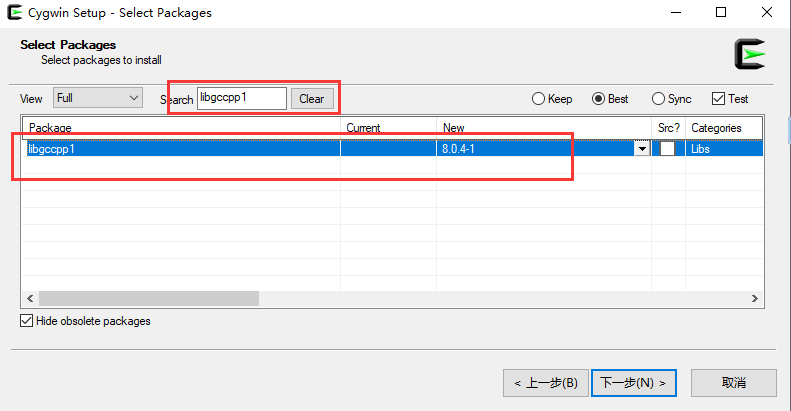The image size is (791, 411).
Task: Click the 上一步(B) back button
Action: 545,383
